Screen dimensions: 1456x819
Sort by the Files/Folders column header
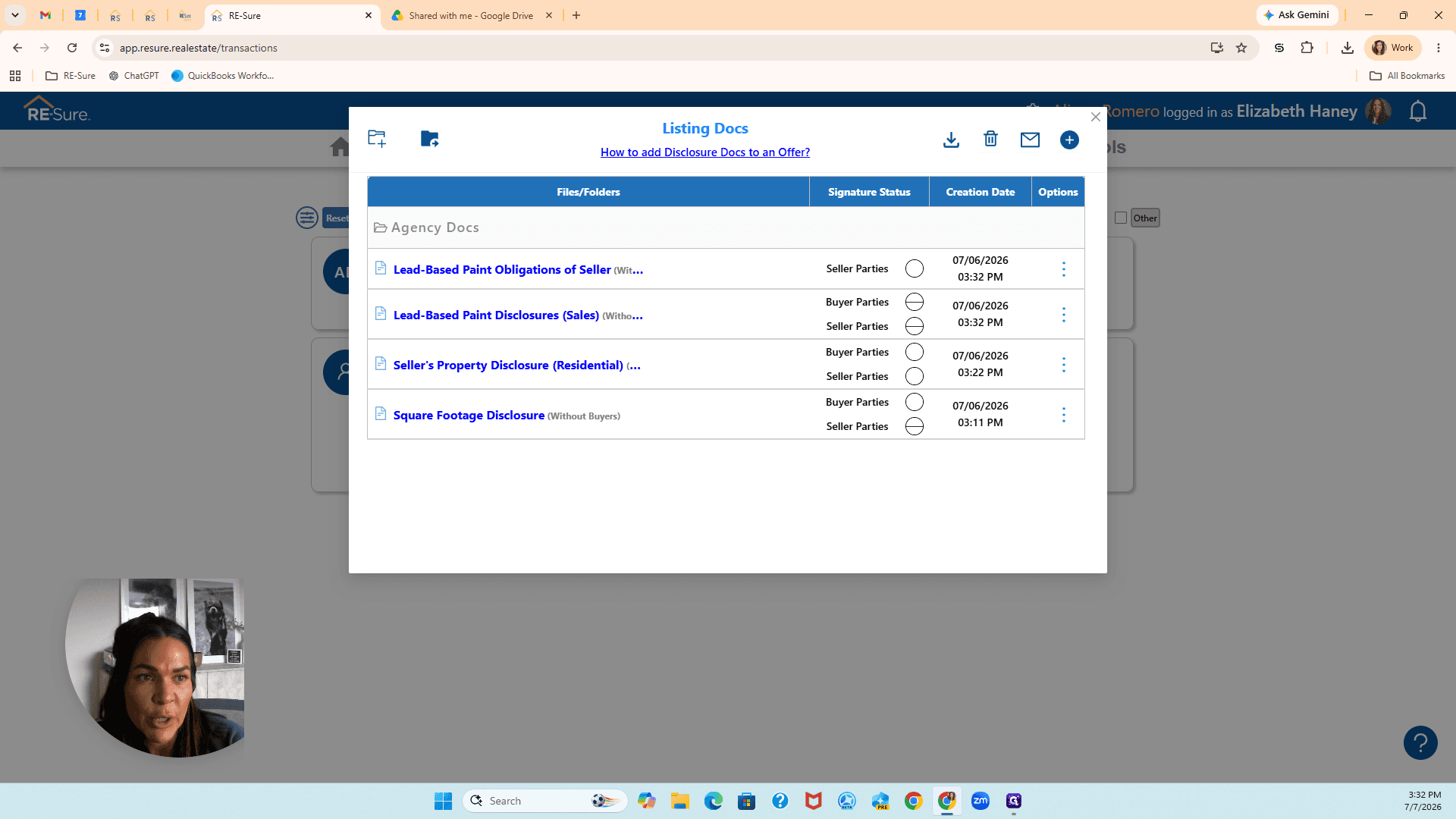pyautogui.click(x=588, y=192)
